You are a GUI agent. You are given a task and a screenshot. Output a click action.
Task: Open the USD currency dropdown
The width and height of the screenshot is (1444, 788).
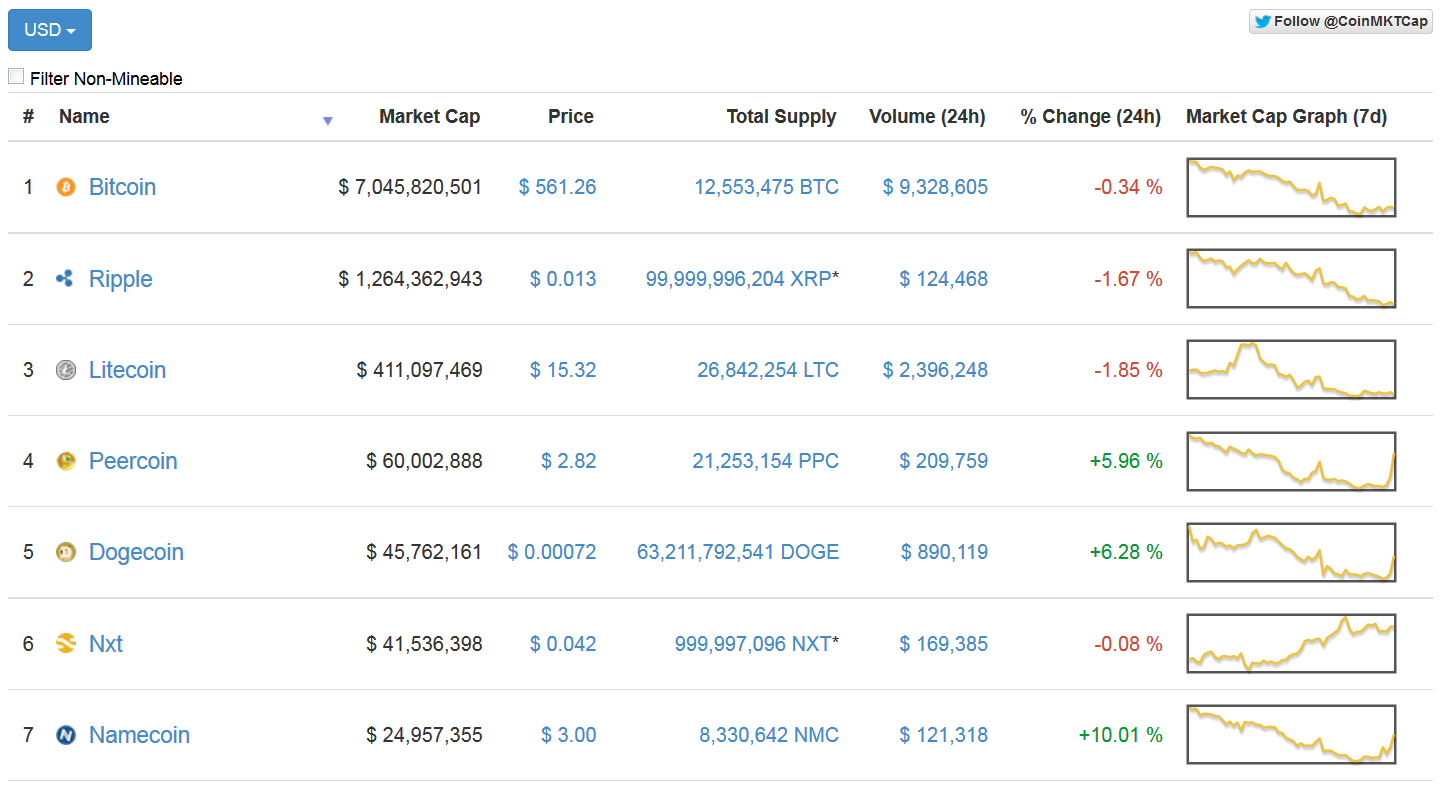point(50,30)
